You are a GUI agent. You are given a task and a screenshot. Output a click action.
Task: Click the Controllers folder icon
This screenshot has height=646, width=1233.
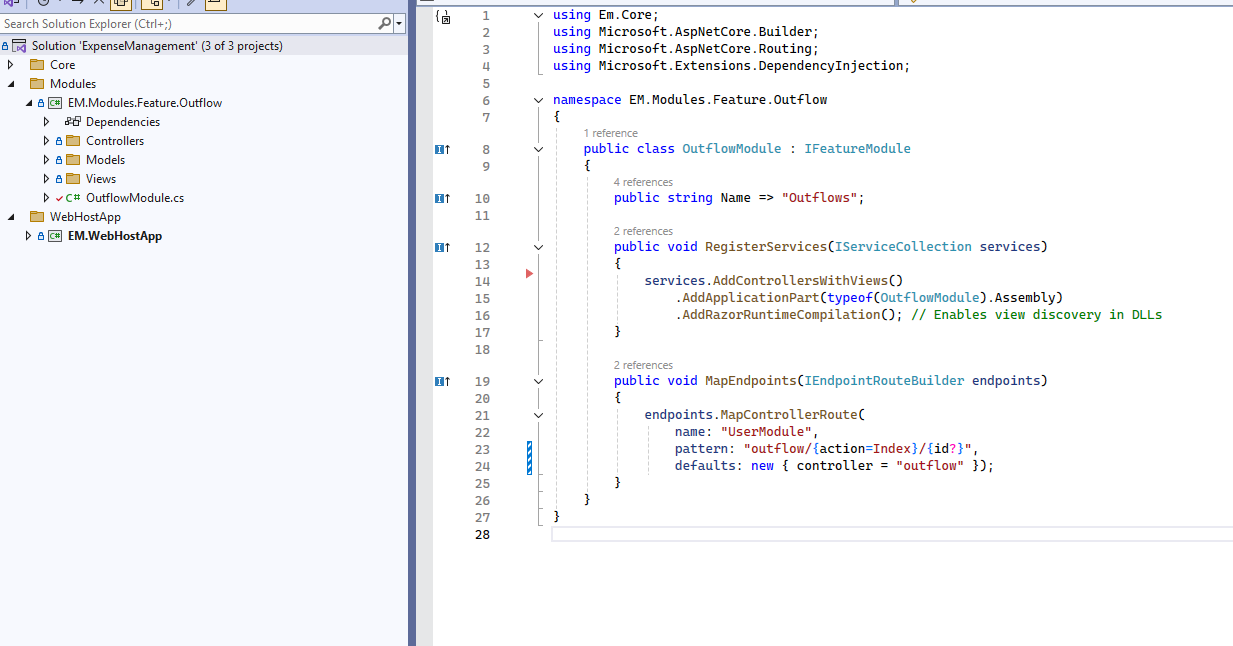pyautogui.click(x=73, y=141)
